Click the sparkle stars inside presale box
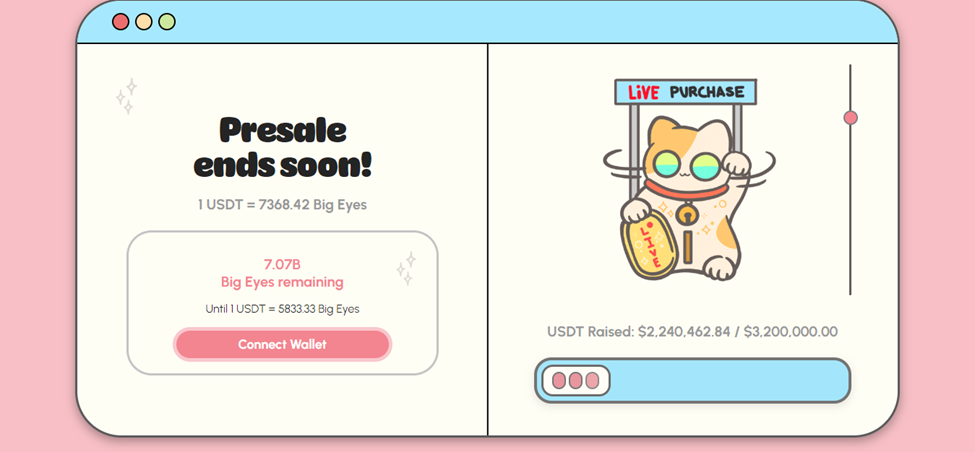Screen dimensions: 975x452 click(406, 269)
